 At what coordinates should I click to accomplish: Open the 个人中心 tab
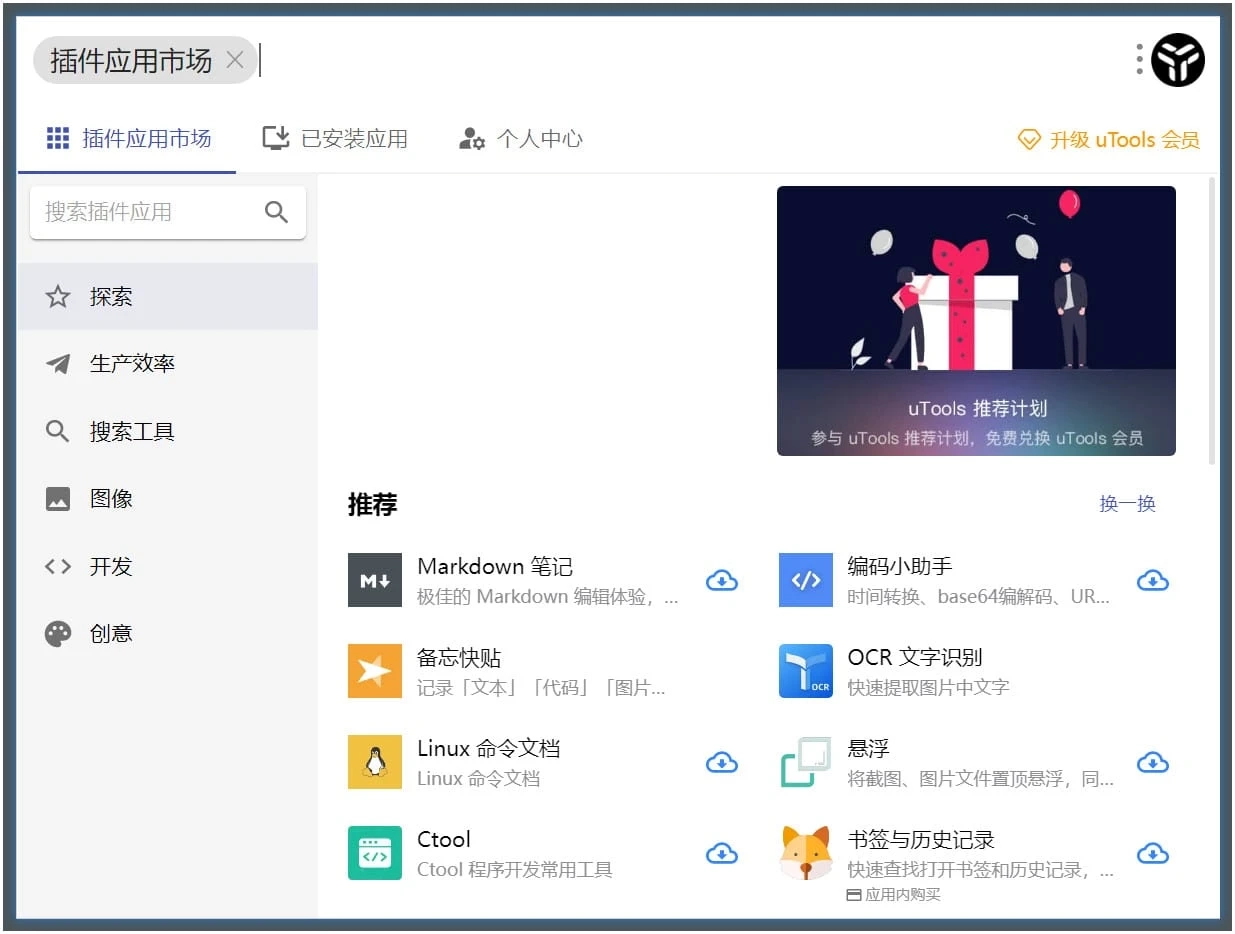coord(521,139)
